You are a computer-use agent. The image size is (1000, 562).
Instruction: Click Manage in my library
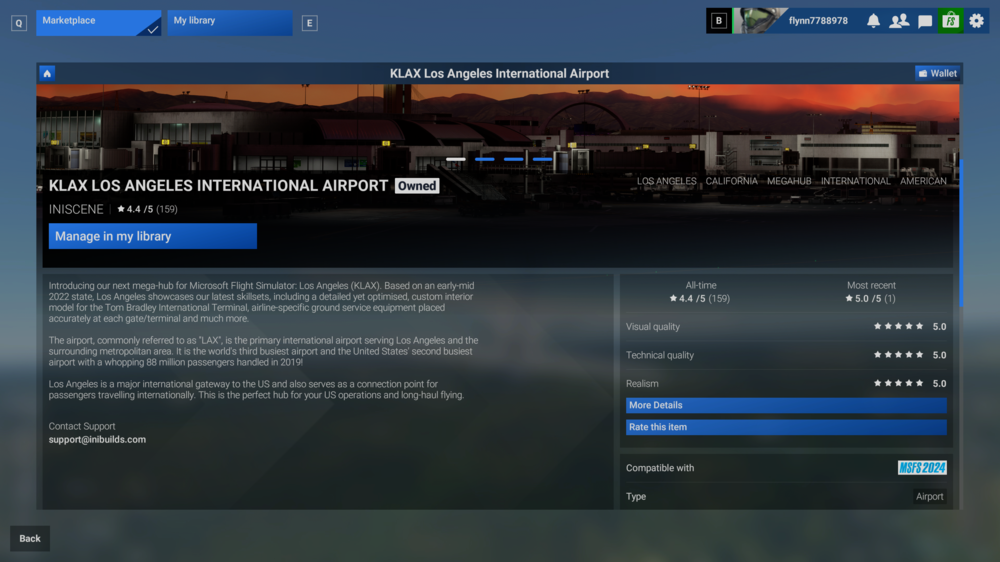pos(152,236)
